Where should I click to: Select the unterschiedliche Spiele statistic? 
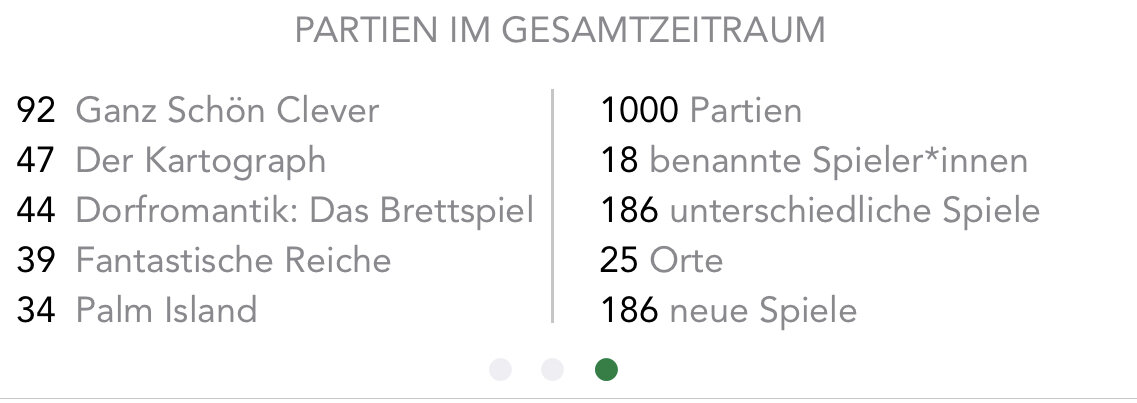click(x=854, y=210)
